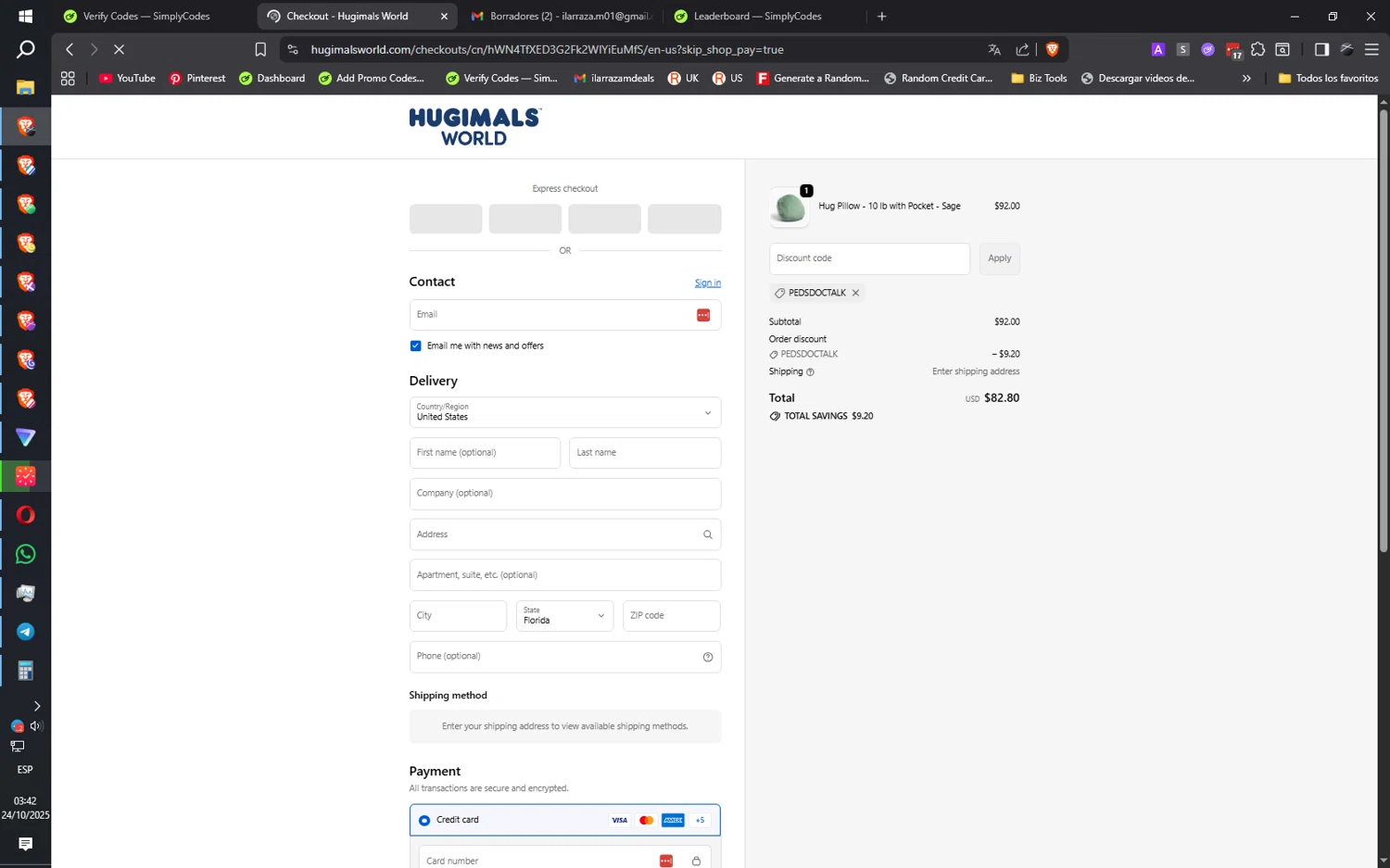
Task: Expand the Country/Region dropdown
Action: (565, 412)
